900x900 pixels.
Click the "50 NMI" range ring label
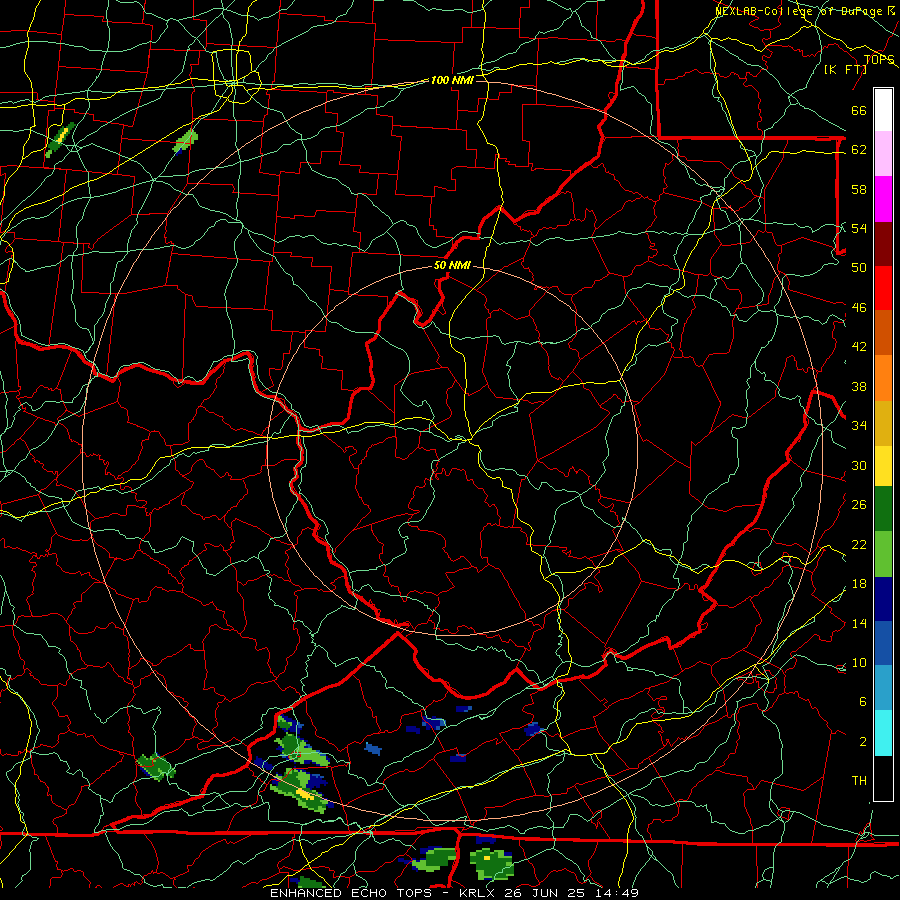point(452,265)
